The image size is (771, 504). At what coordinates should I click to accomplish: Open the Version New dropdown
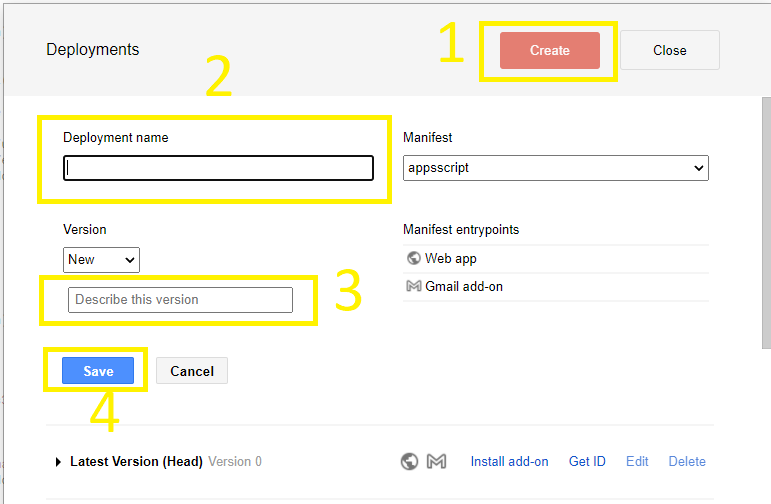pos(101,260)
